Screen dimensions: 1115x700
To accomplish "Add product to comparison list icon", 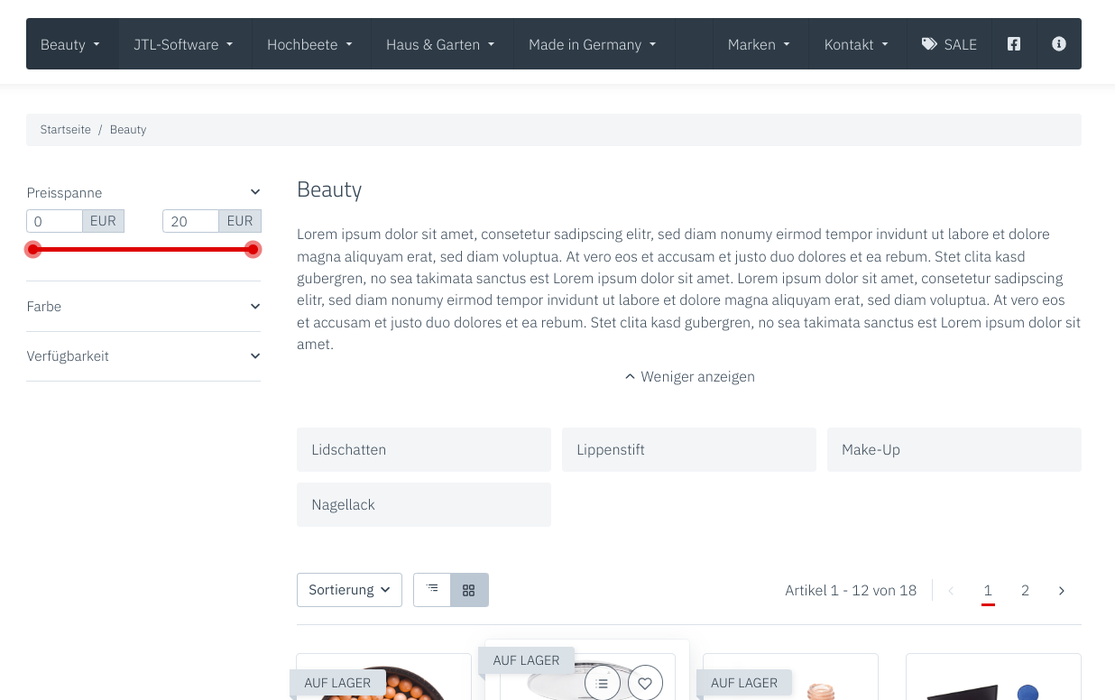I will coord(602,683).
